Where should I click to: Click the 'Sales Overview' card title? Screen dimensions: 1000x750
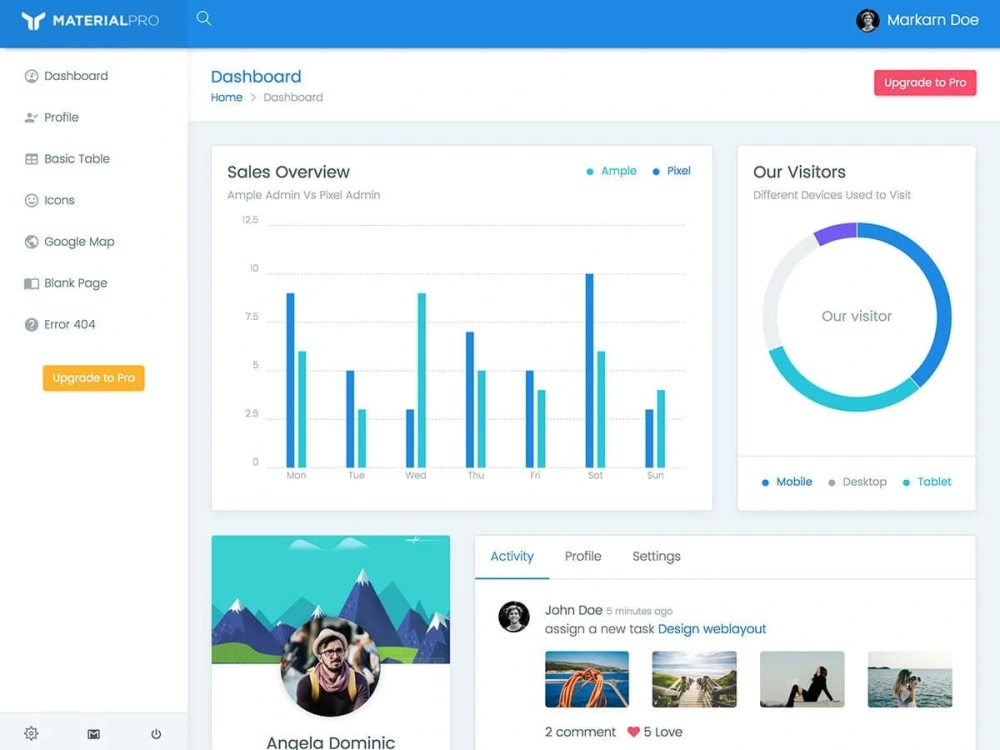288,172
